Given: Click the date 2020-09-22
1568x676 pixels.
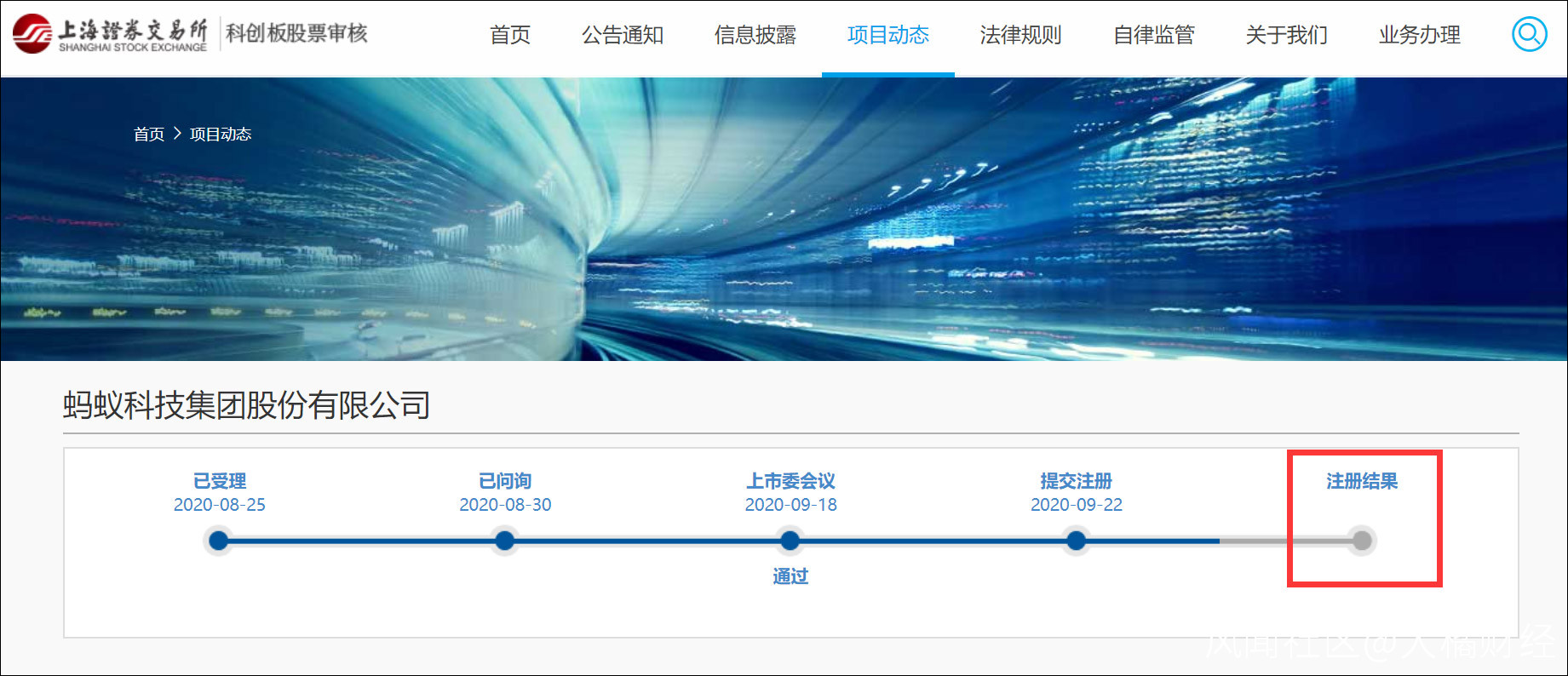Looking at the screenshot, I should click(x=1077, y=505).
